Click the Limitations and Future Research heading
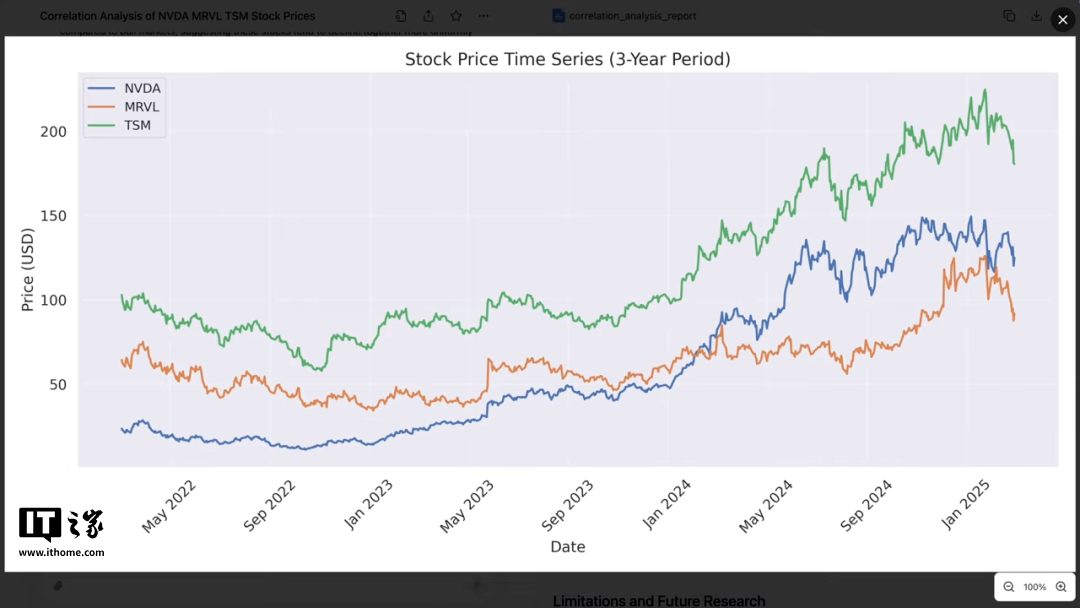The image size is (1080, 608). click(x=658, y=601)
